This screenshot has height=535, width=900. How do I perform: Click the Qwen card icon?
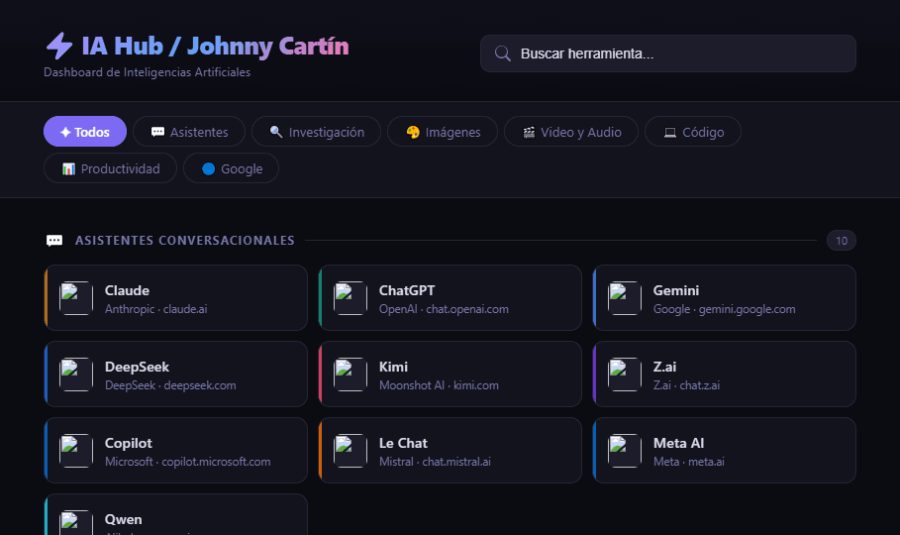coord(76,522)
